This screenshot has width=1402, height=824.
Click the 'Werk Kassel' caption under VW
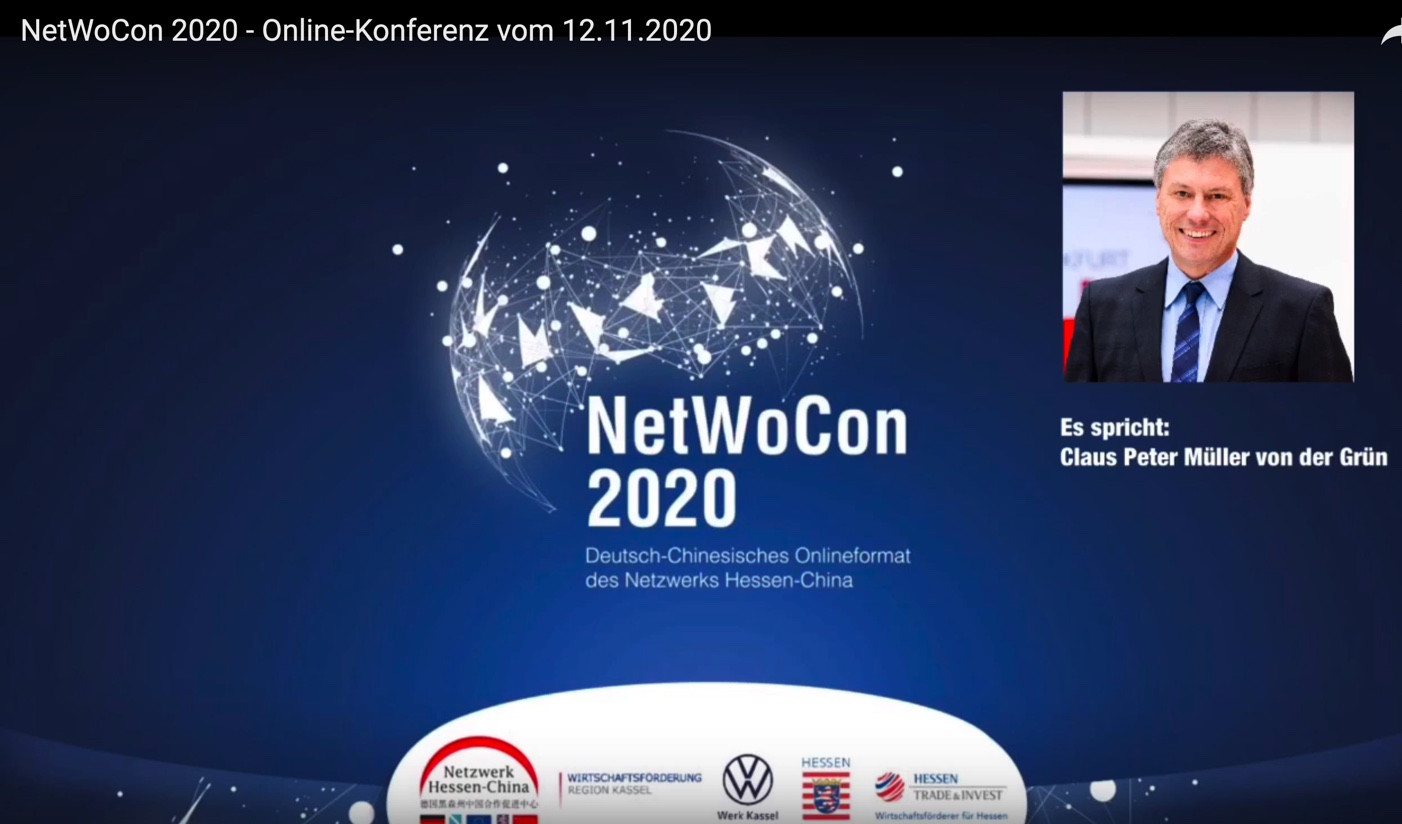[x=747, y=816]
